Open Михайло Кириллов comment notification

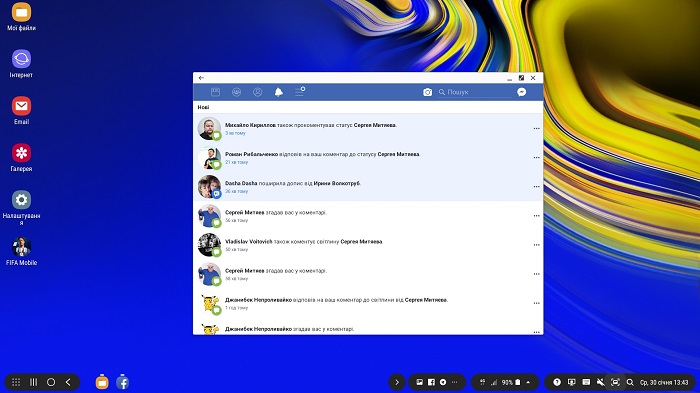368,128
